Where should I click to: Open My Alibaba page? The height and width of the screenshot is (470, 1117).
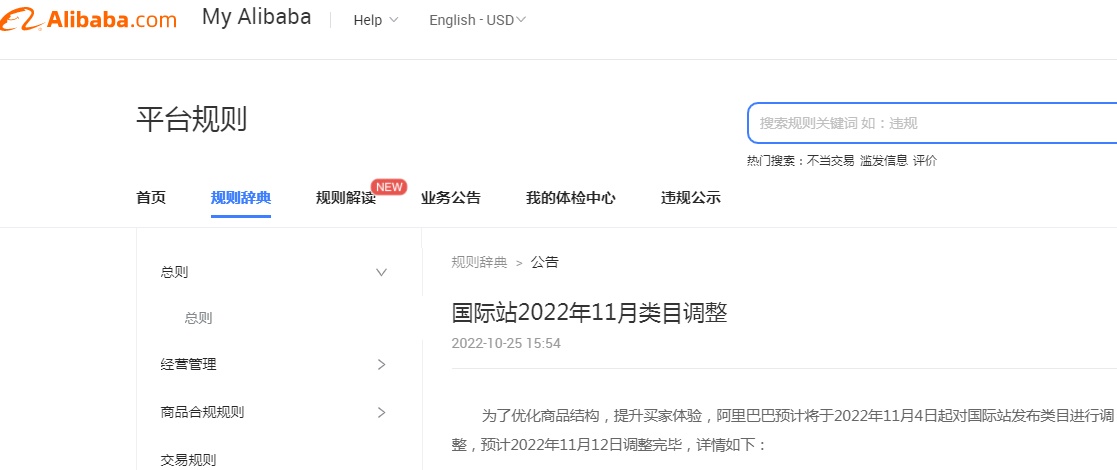point(256,18)
